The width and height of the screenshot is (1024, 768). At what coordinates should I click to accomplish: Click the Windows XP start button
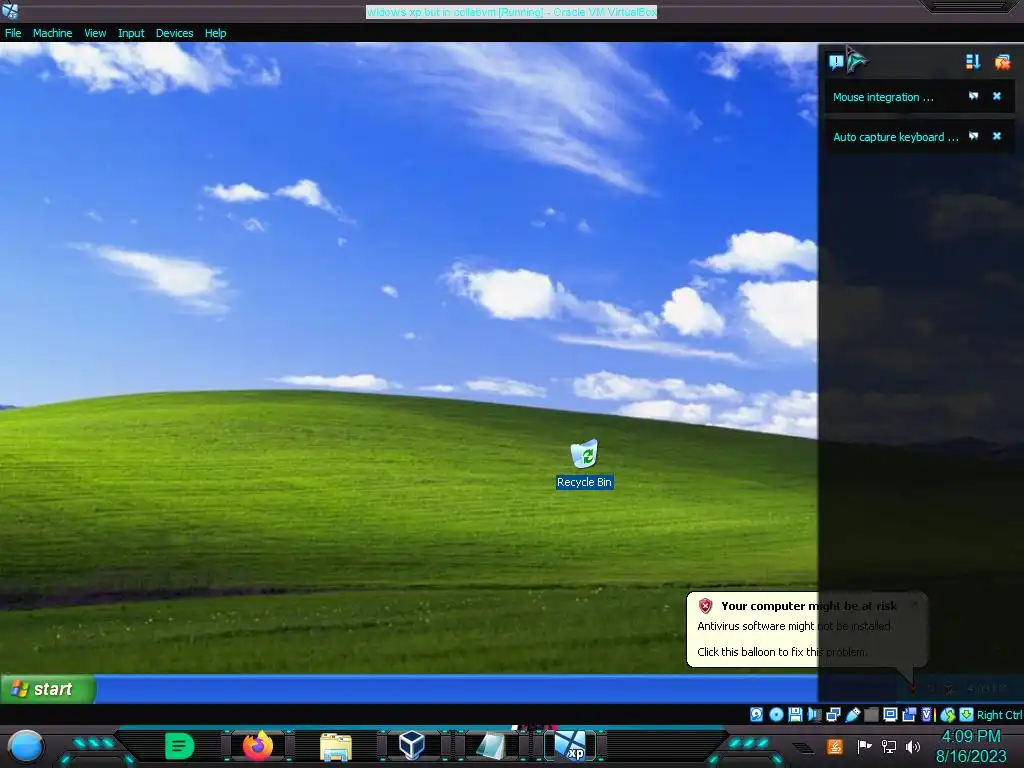tap(48, 689)
